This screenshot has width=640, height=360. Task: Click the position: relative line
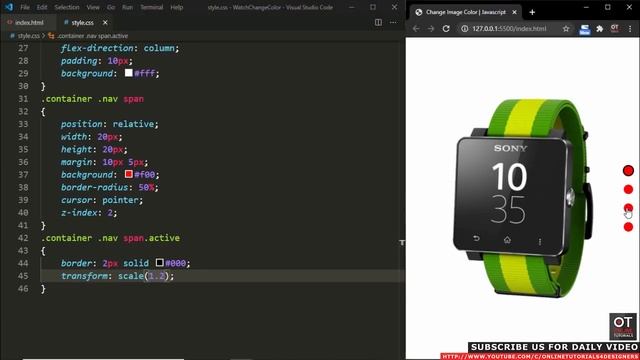click(109, 124)
